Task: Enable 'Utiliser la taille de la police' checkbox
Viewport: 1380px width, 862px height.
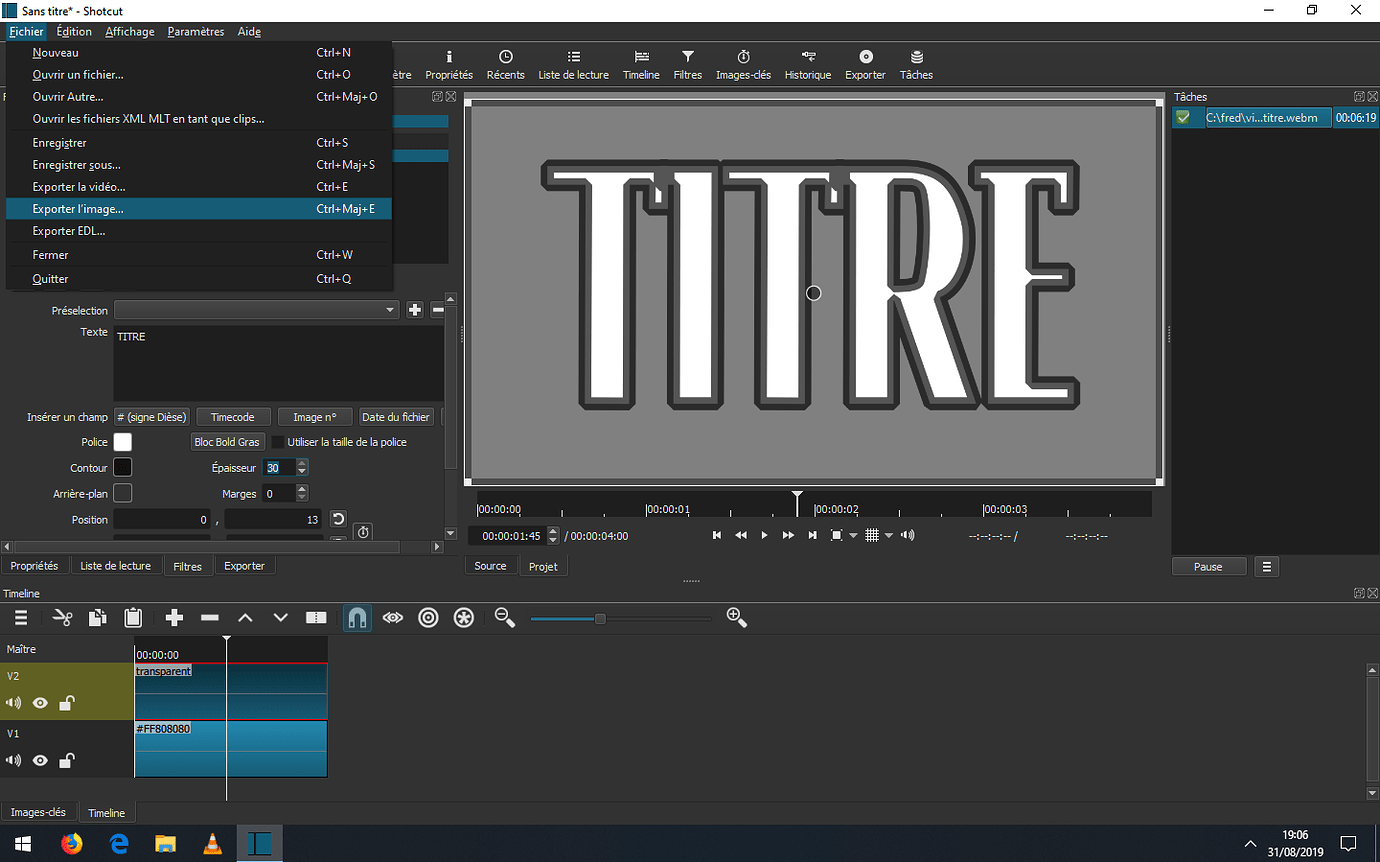Action: (x=278, y=442)
